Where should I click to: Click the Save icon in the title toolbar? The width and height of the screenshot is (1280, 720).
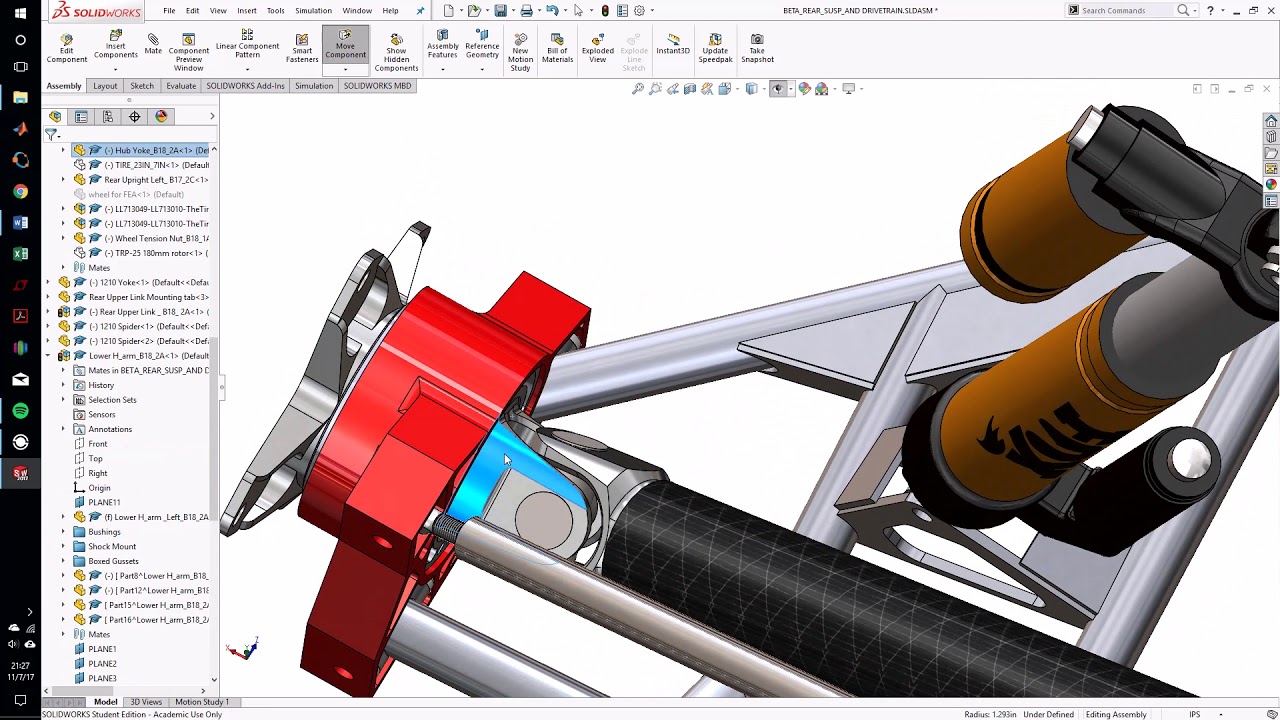(x=500, y=10)
